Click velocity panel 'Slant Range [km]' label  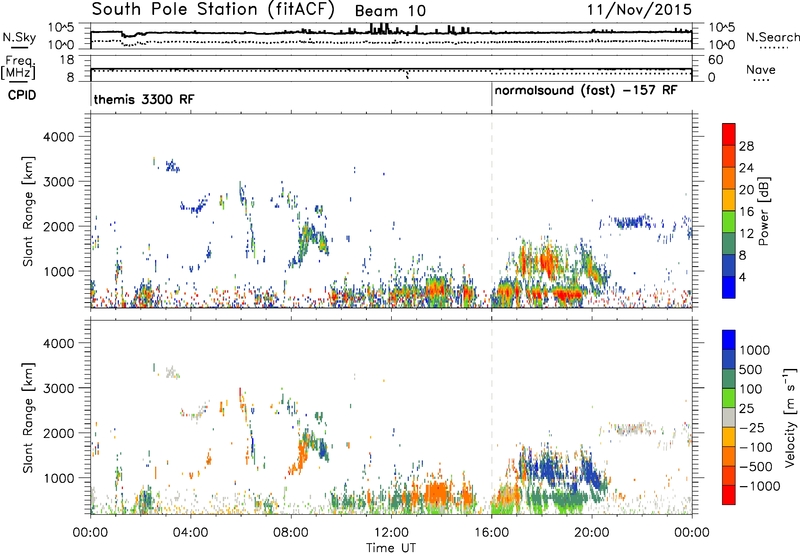pos(28,418)
